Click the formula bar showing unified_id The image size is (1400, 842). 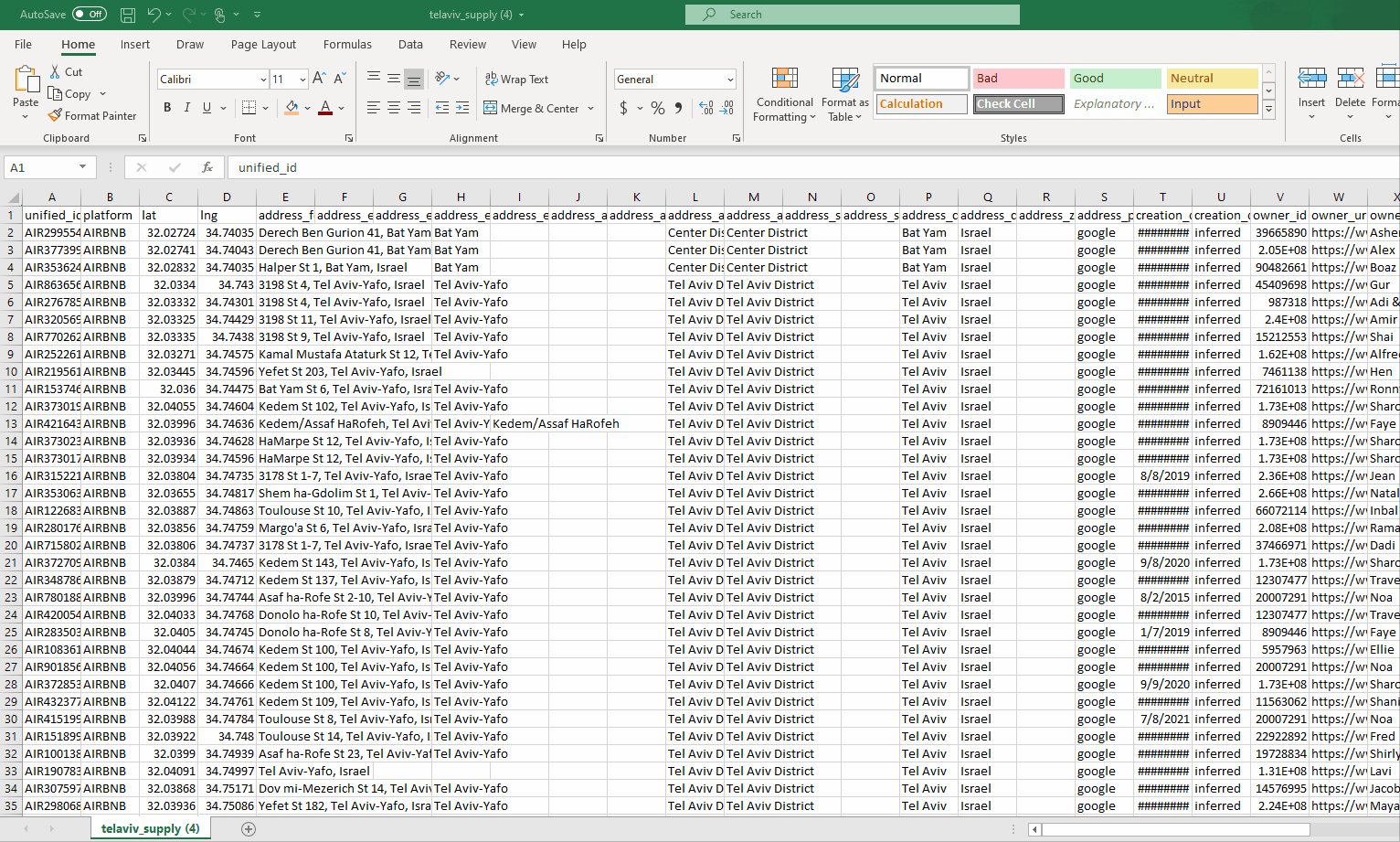(811, 167)
